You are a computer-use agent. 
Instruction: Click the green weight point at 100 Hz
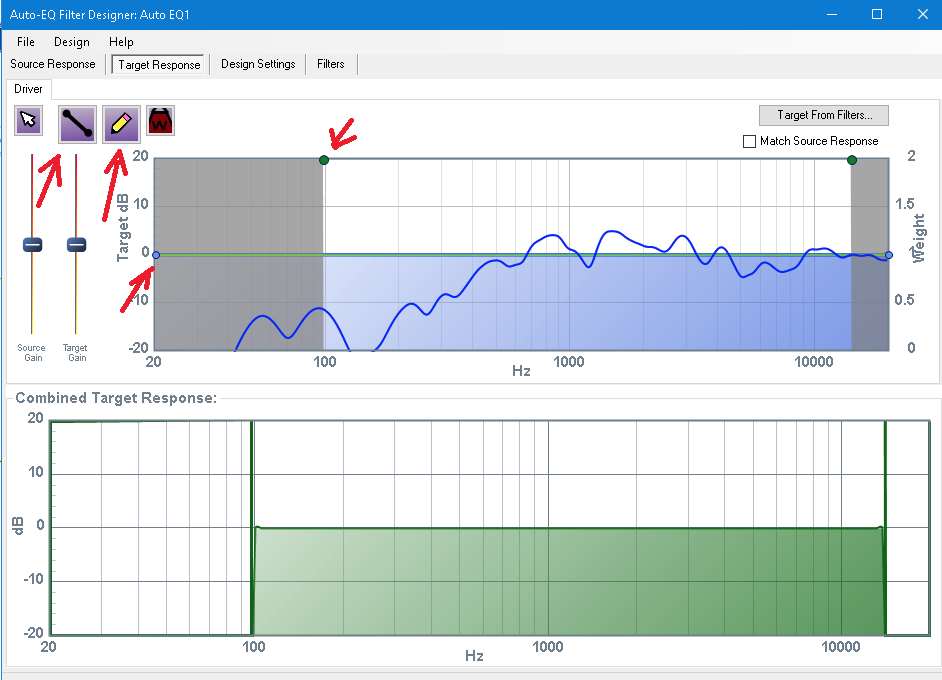pyautogui.click(x=323, y=160)
